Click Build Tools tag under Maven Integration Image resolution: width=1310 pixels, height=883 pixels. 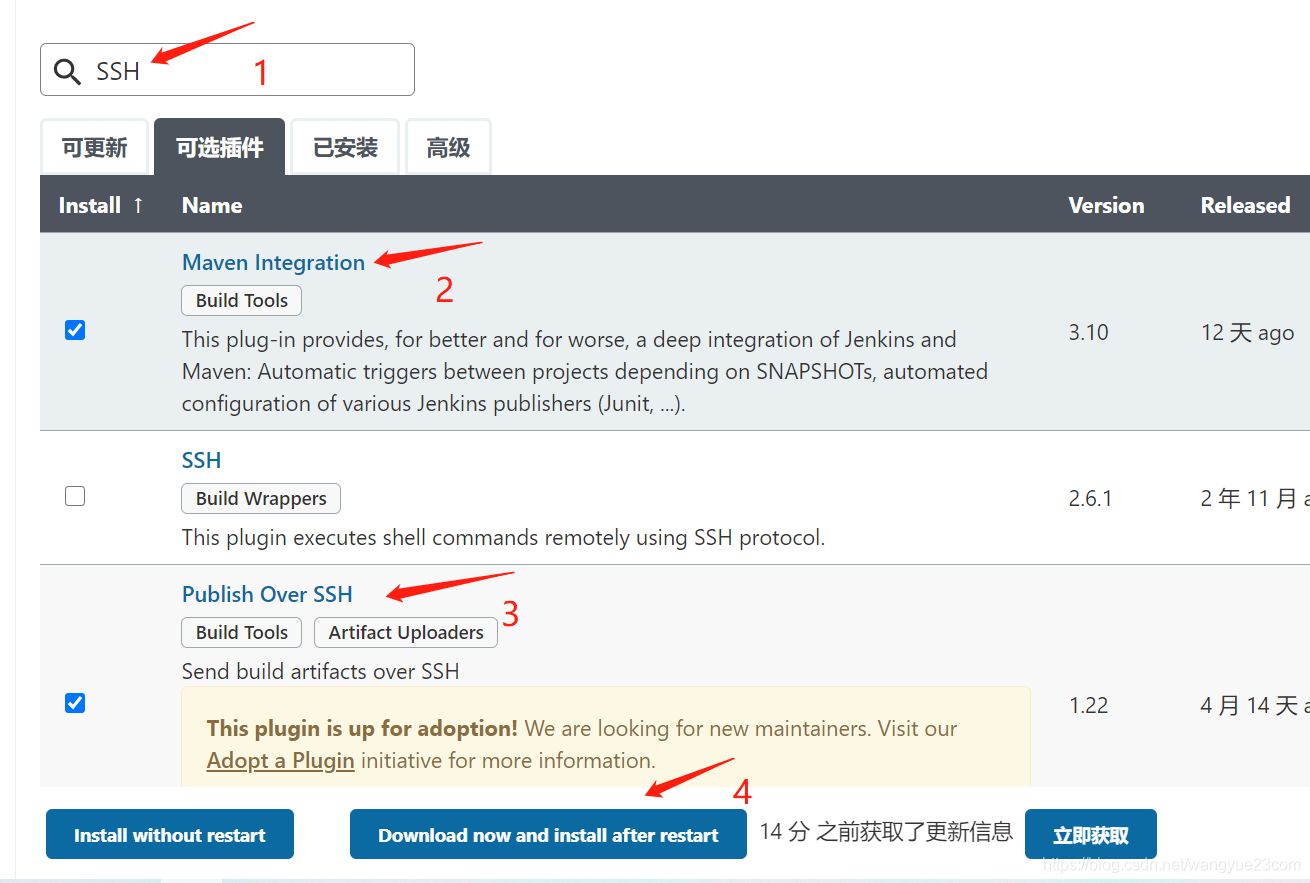click(x=241, y=300)
